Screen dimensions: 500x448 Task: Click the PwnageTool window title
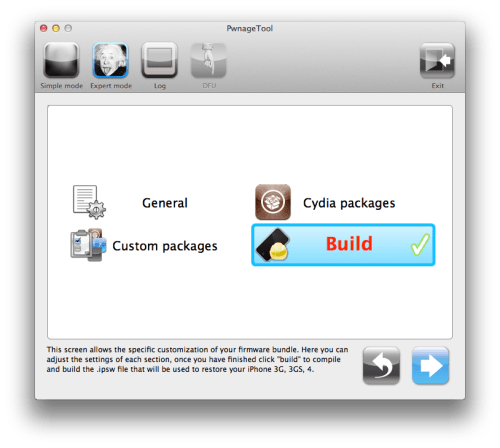tap(250, 28)
